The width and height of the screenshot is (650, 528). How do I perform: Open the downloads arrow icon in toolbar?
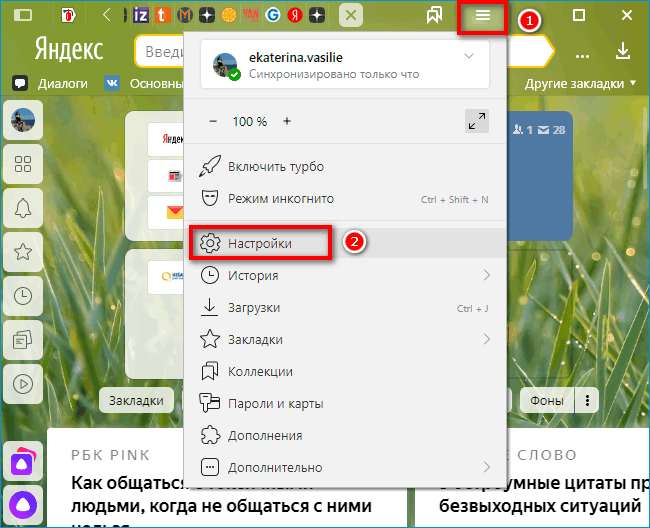point(623,51)
